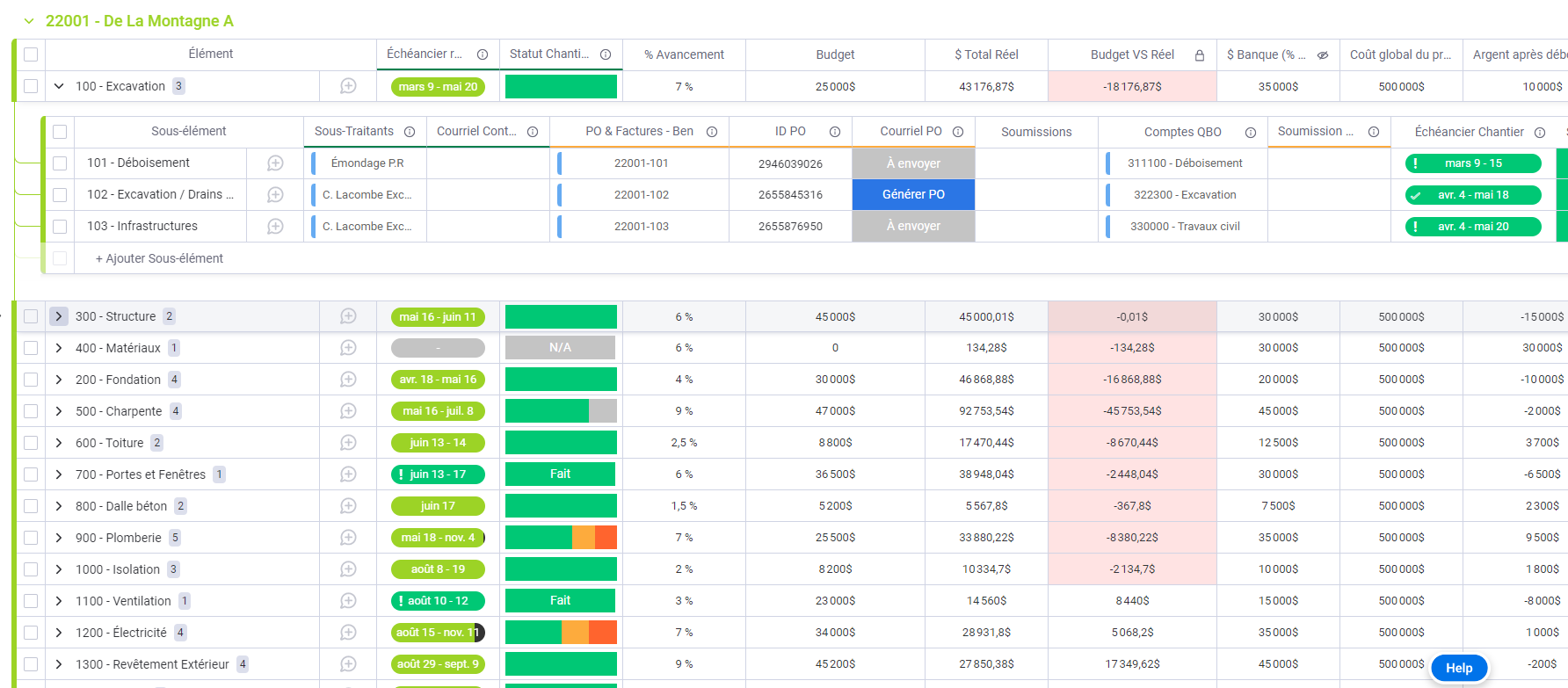This screenshot has height=688, width=1568.
Task: Check the box for 300 - Structure row
Action: (31, 316)
